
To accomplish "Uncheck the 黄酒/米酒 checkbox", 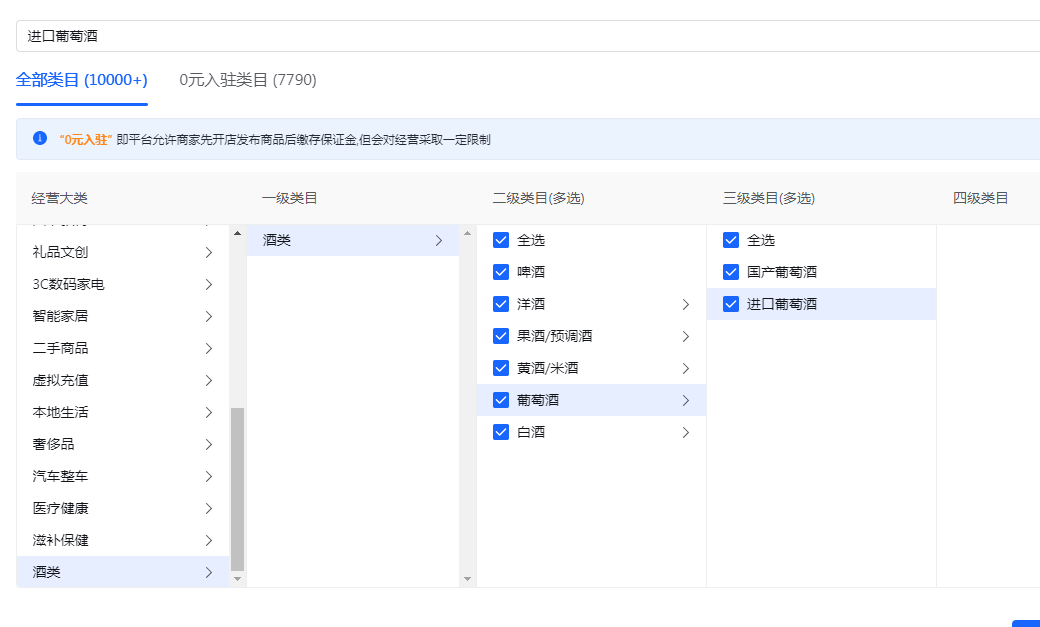I will (501, 367).
